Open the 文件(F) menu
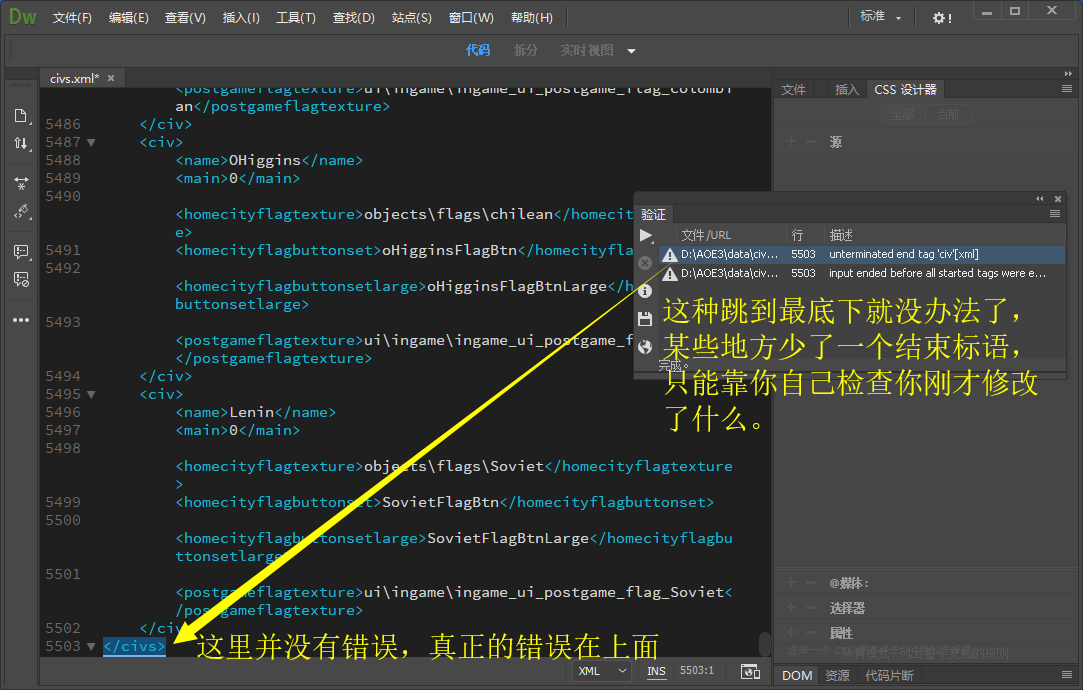This screenshot has height=690, width=1083. click(72, 18)
